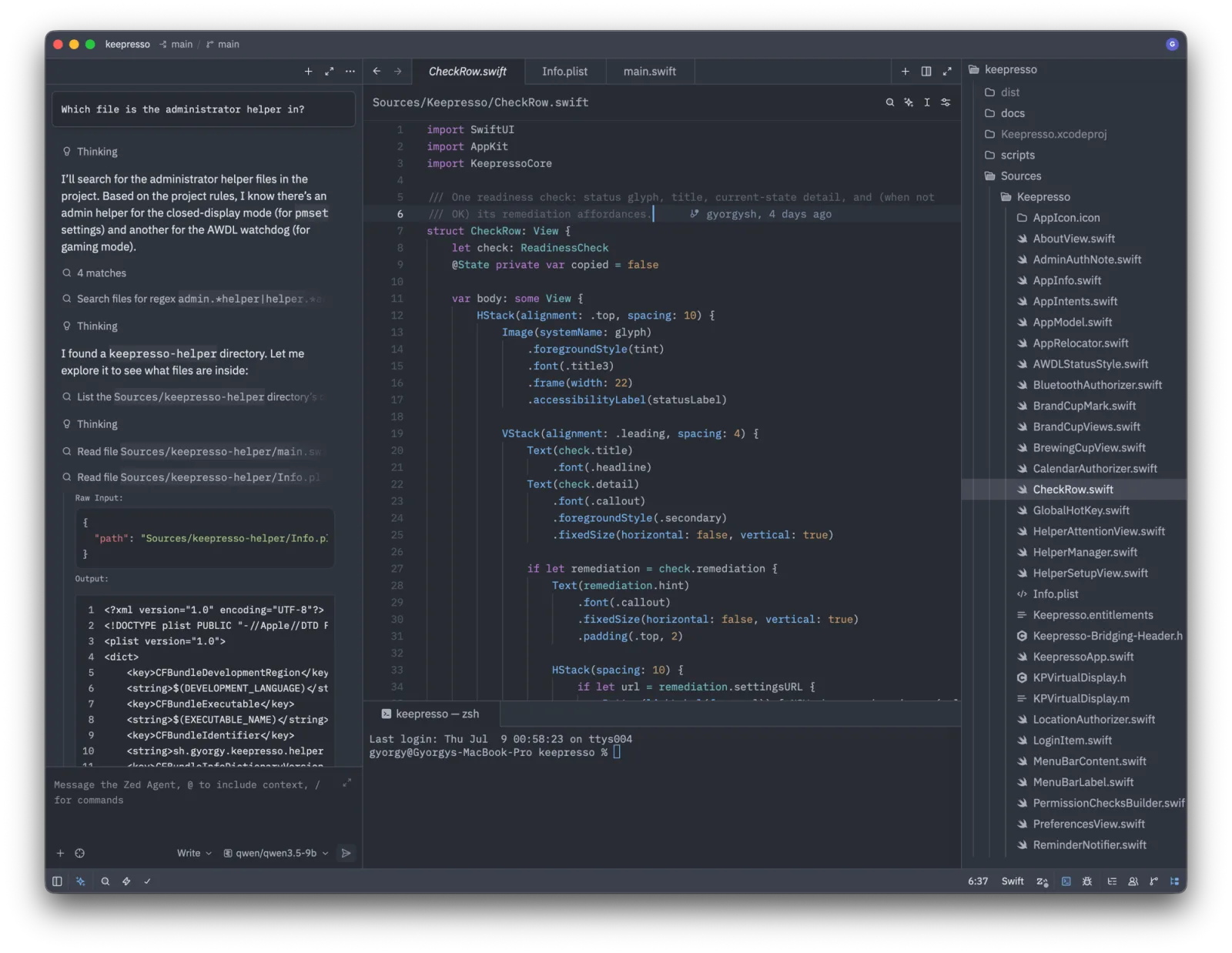Toggle terminal panel in status bar
Image resolution: width=1232 pixels, height=953 pixels.
pos(1066,881)
